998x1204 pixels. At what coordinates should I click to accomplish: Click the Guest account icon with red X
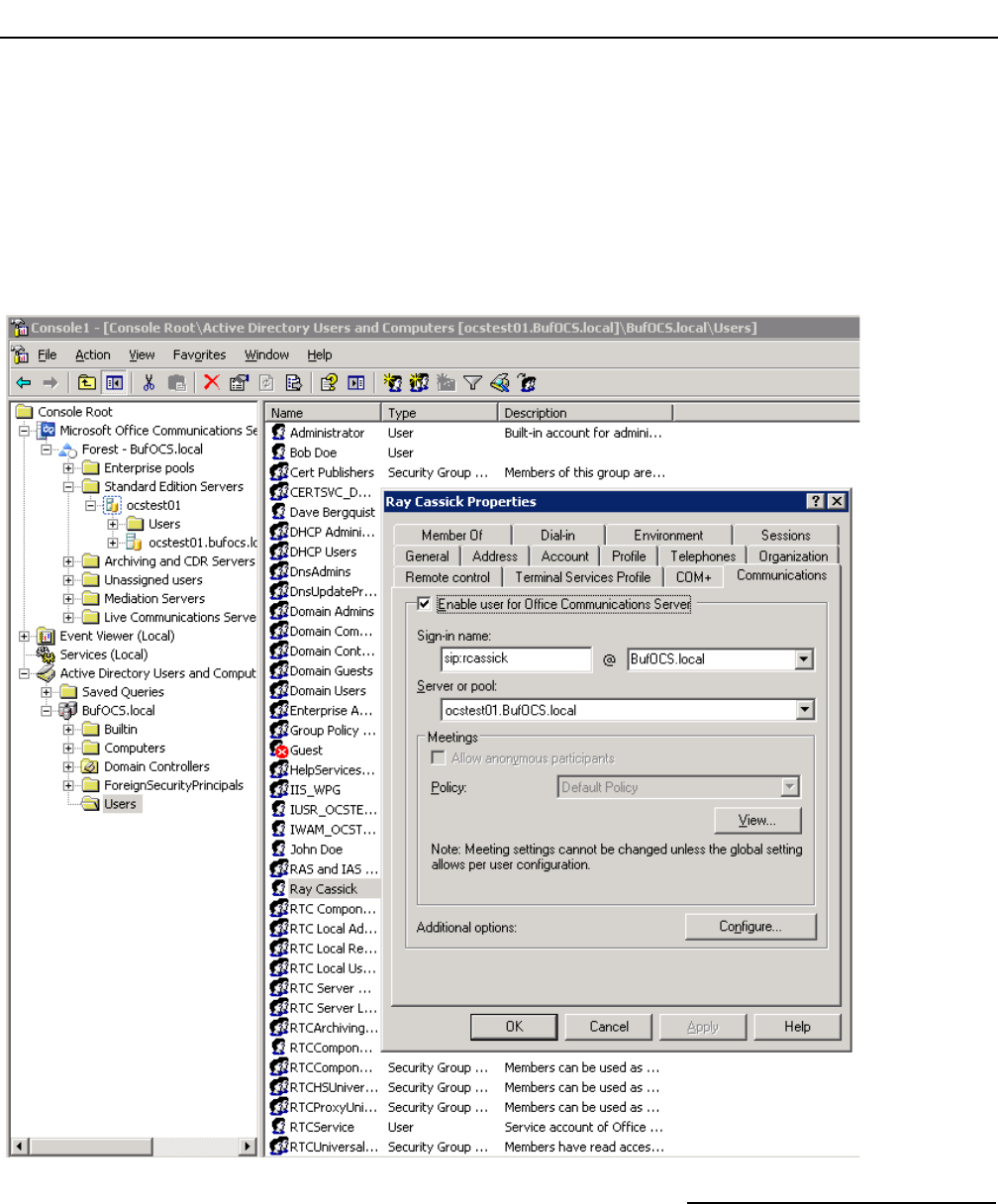279,750
